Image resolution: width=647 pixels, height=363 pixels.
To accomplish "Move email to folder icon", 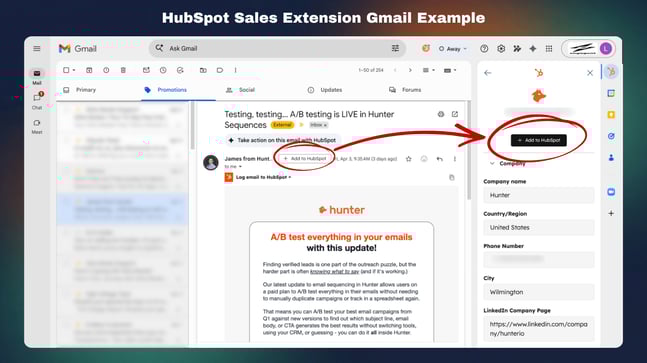I will point(203,70).
